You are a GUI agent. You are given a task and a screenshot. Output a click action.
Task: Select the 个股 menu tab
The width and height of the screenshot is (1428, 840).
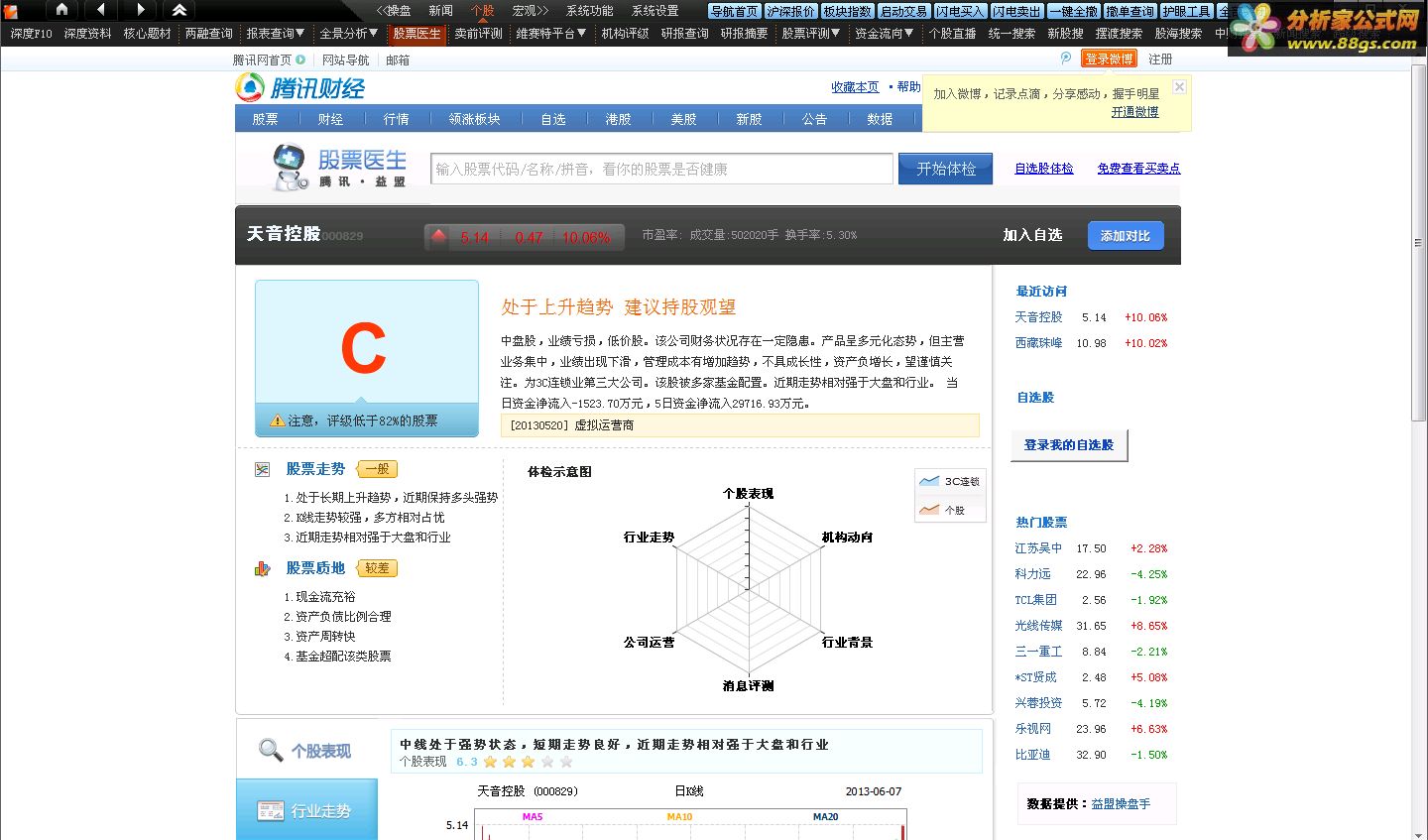tap(482, 11)
